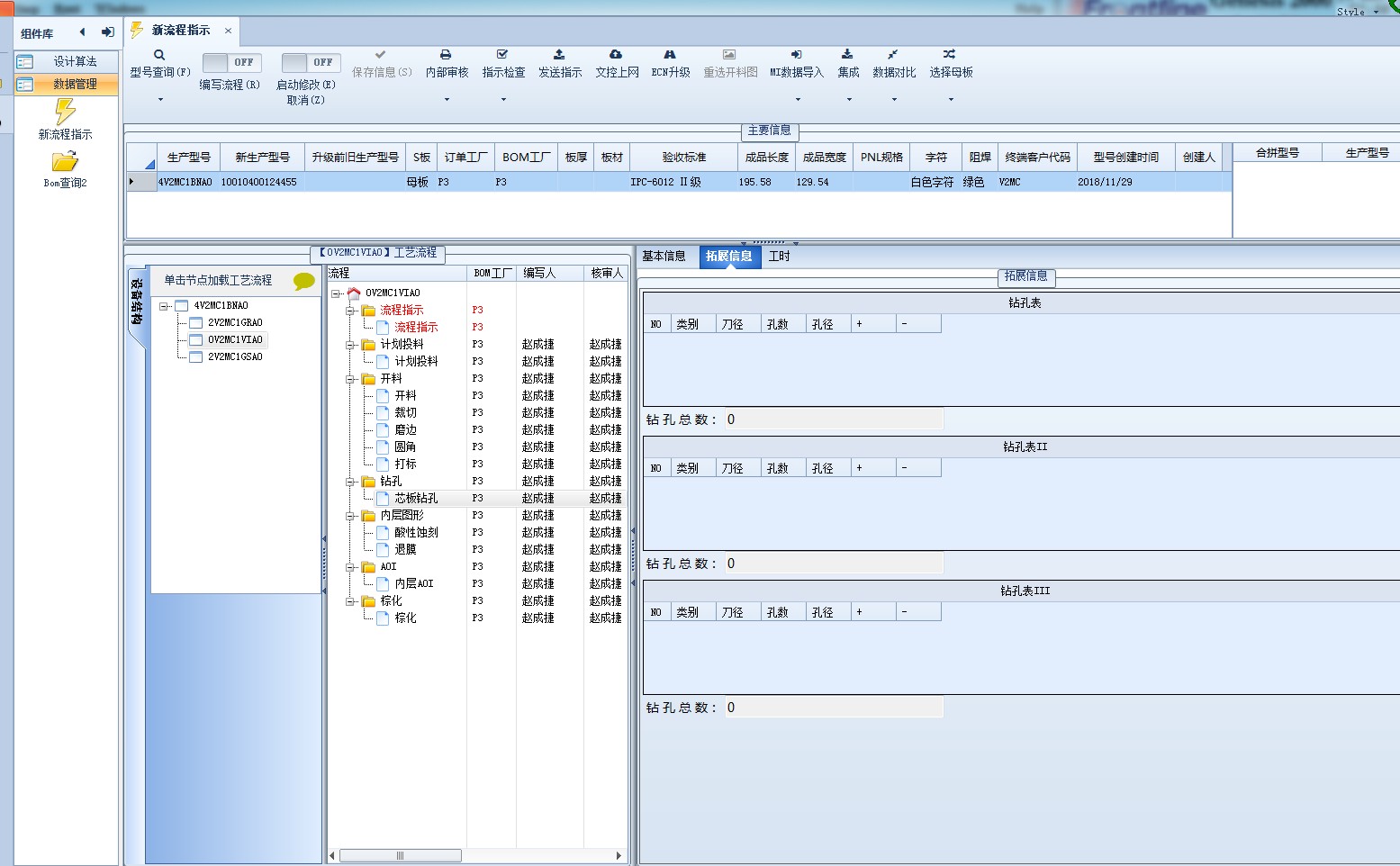This screenshot has height=866, width=1400.
Task: Switch to 工时 tab
Action: pos(780,257)
